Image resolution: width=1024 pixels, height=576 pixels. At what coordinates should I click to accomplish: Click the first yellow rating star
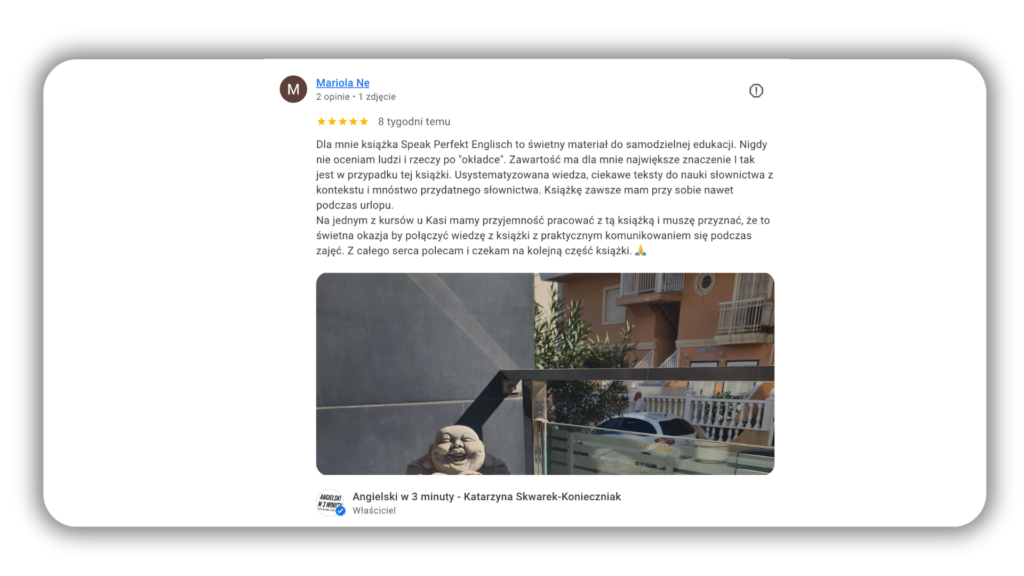321,121
